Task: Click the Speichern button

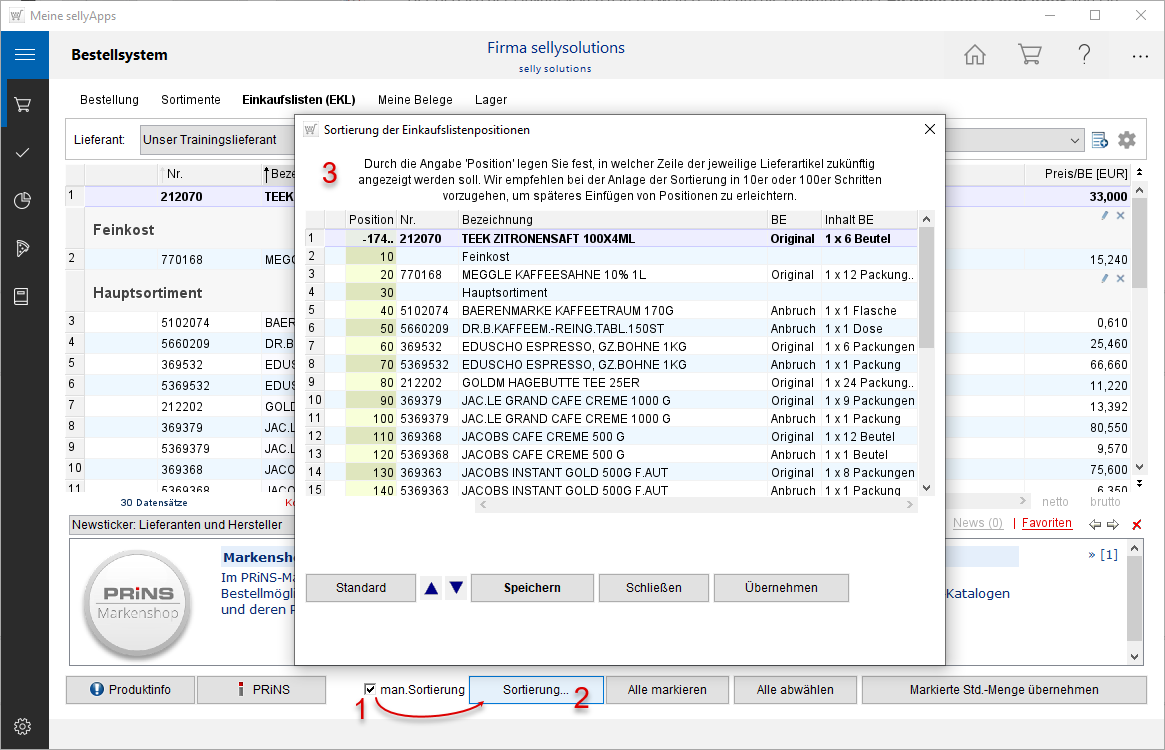Action: (532, 588)
